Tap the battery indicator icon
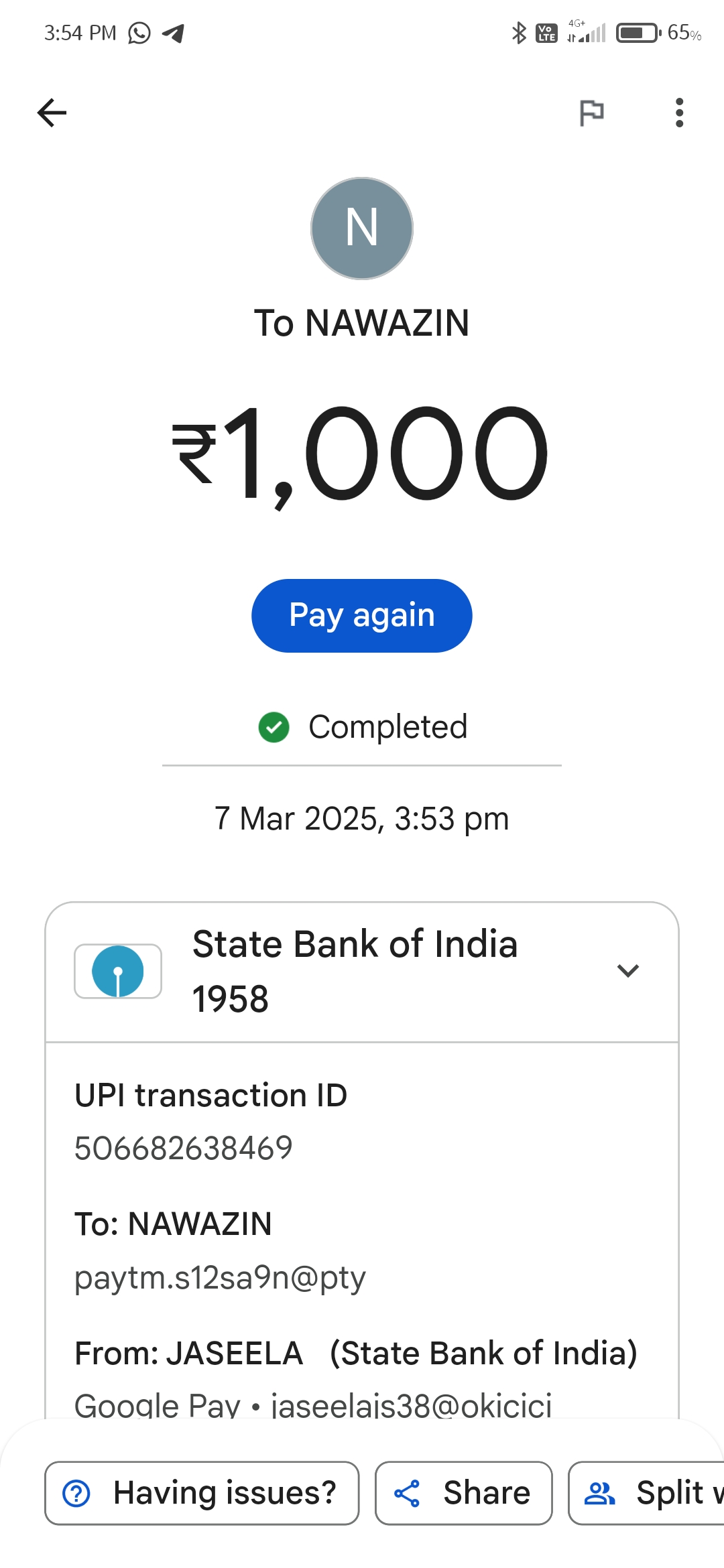The width and height of the screenshot is (724, 1568). [x=638, y=33]
